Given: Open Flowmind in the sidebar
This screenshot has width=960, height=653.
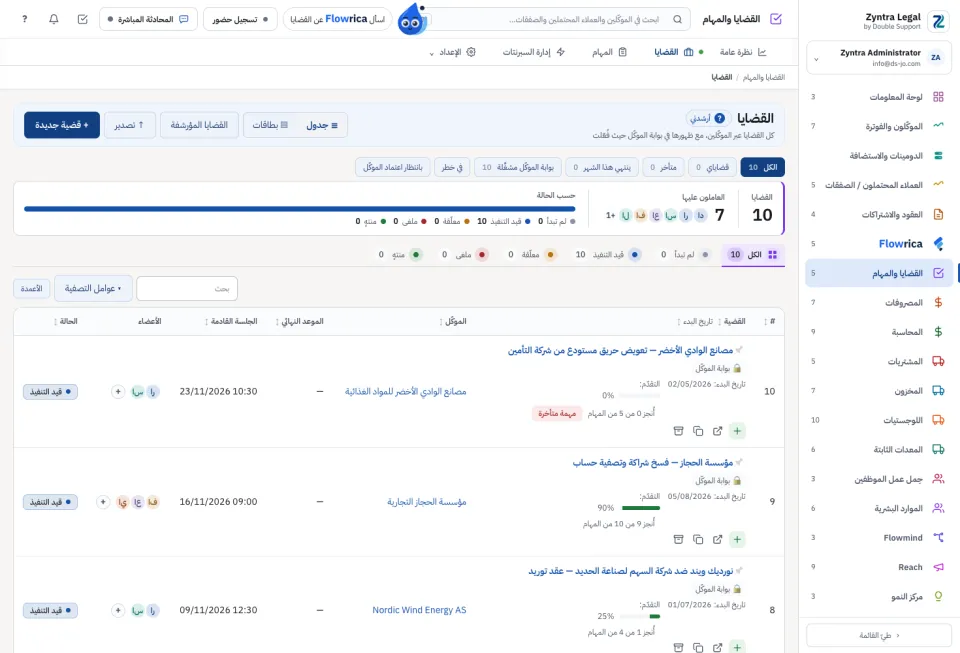Looking at the screenshot, I should point(879,537).
